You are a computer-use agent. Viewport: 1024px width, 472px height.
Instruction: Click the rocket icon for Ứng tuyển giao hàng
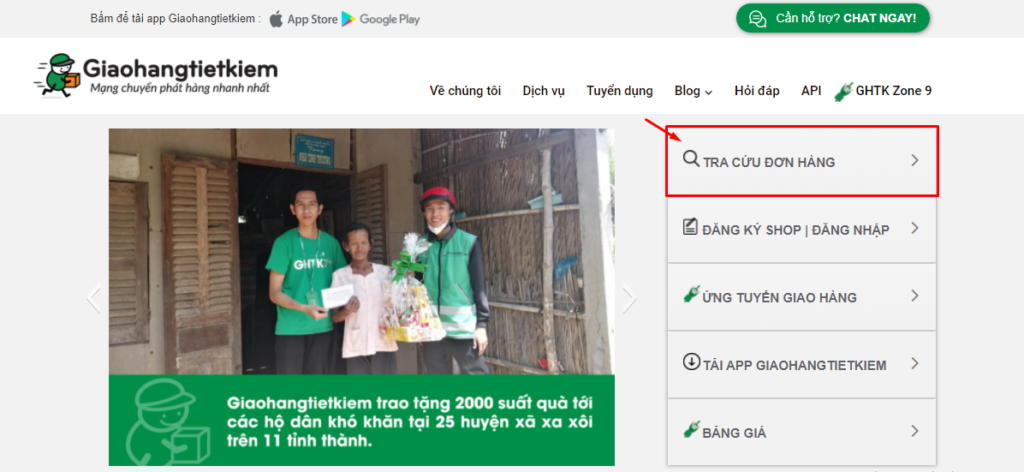(x=692, y=295)
